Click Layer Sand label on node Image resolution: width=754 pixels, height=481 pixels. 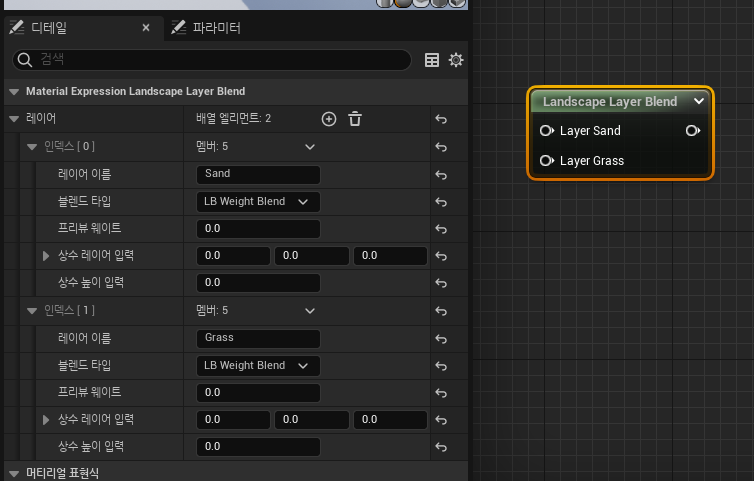(x=590, y=131)
